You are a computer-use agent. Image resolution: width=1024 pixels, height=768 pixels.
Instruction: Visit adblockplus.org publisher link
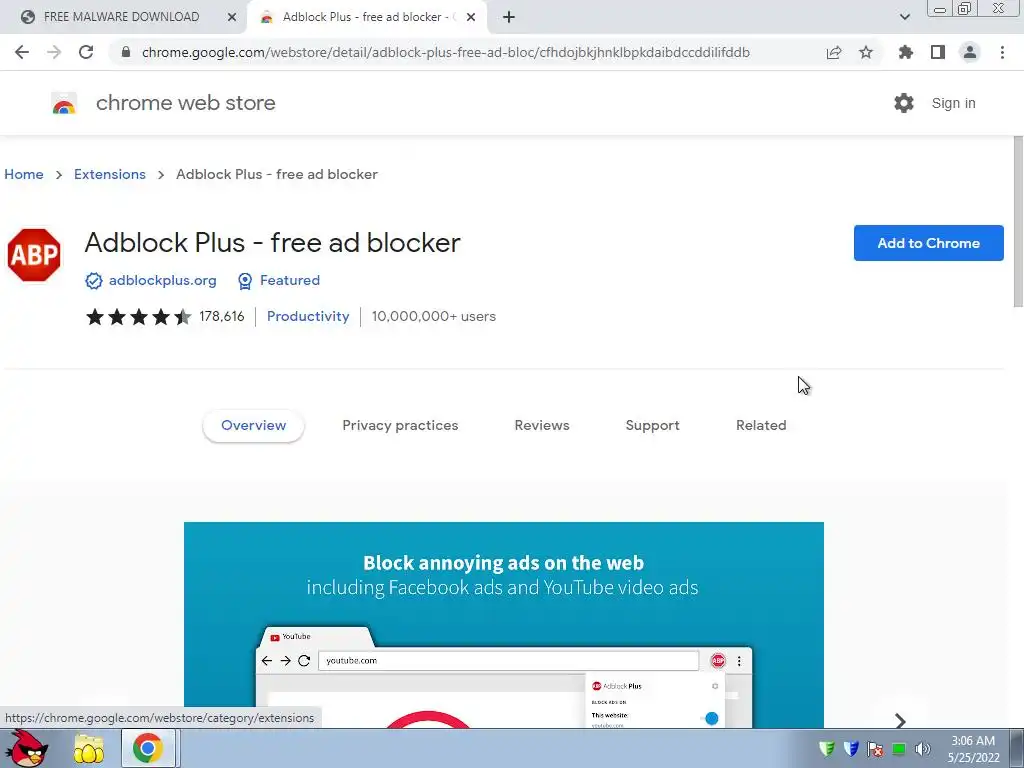coord(163,281)
